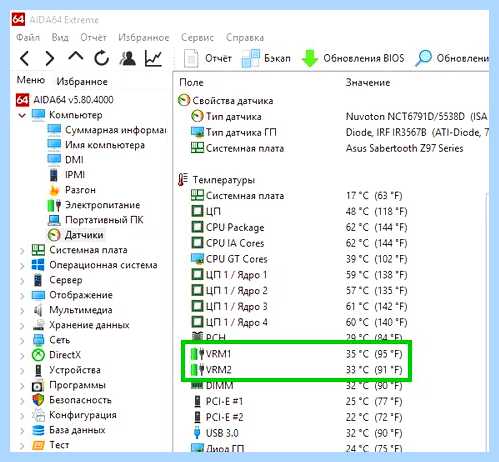Refresh the view with the circular arrow
499x462 pixels.
[101, 58]
